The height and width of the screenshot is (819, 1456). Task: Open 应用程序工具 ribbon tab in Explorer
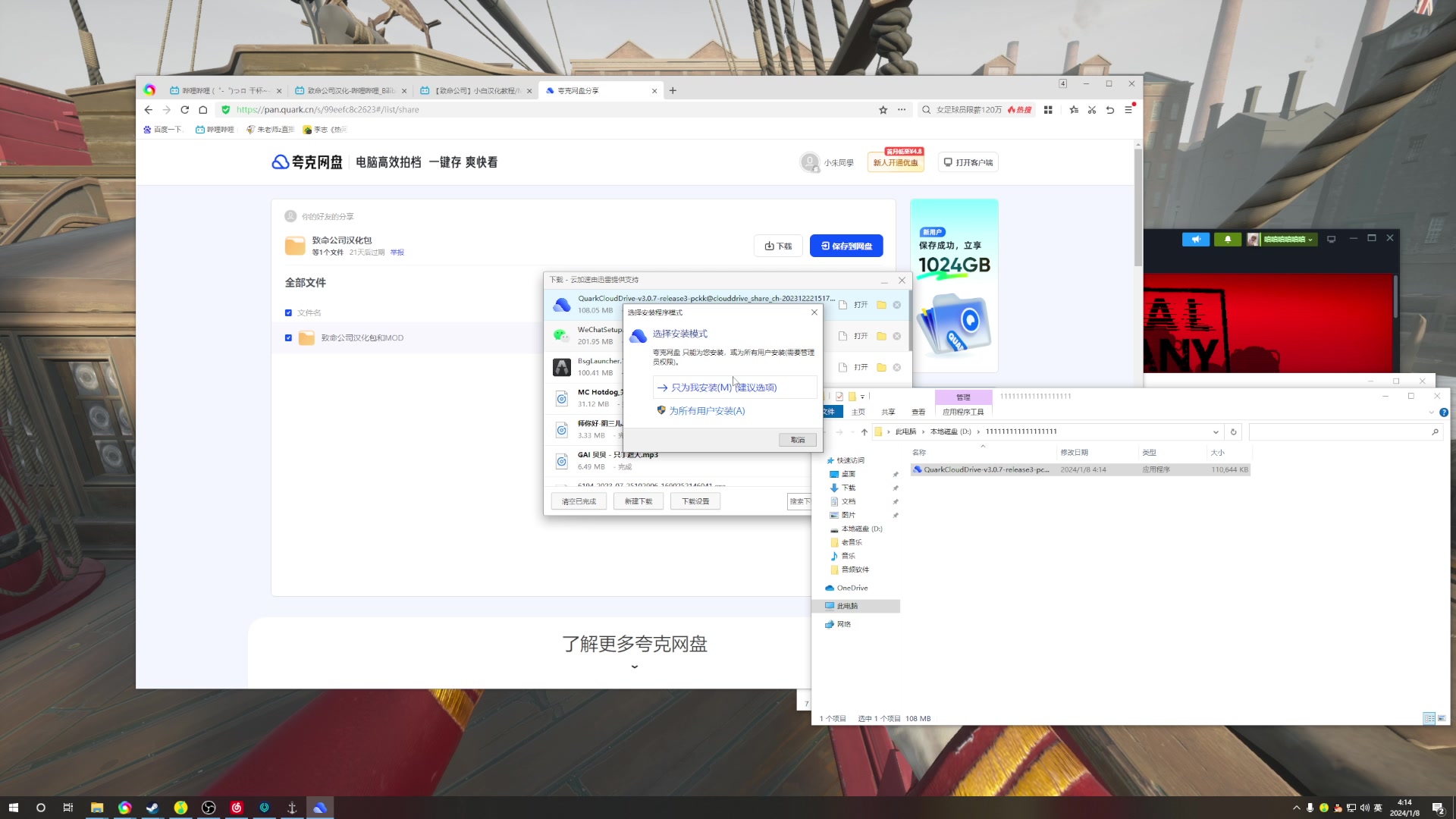click(x=963, y=412)
